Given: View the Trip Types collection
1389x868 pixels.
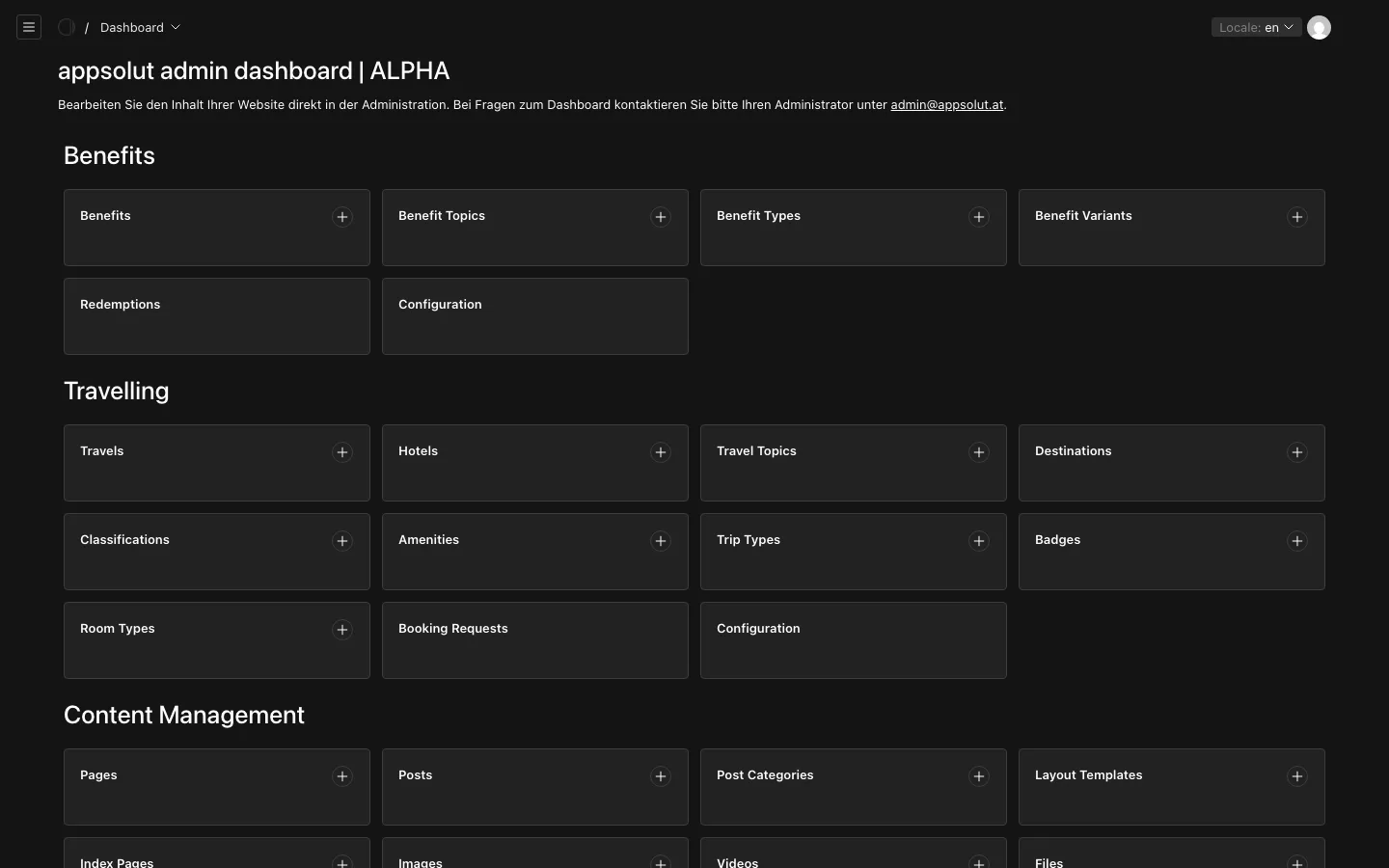Looking at the screenshot, I should pos(854,552).
